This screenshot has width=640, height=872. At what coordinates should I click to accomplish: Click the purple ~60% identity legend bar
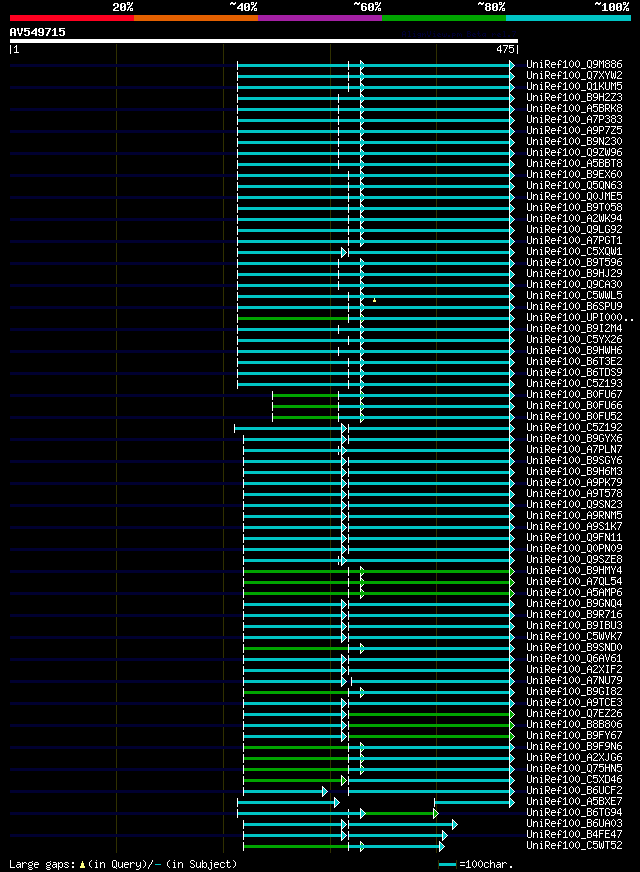click(320, 18)
